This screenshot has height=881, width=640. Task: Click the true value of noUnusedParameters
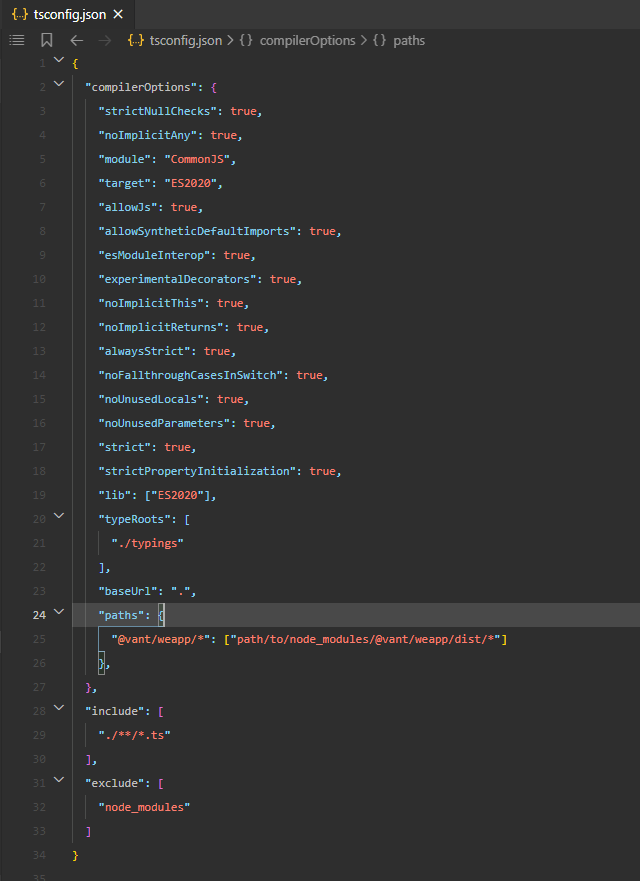point(256,424)
